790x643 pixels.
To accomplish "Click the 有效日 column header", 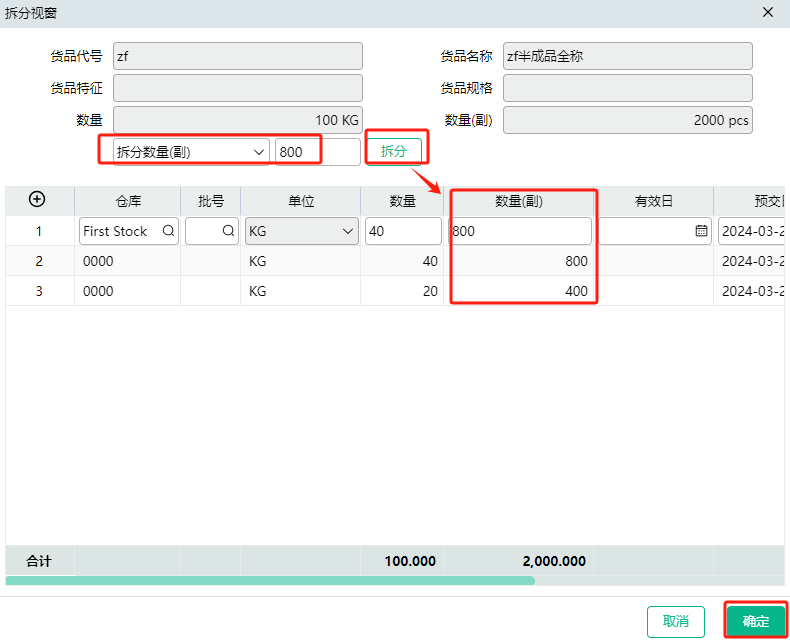I will [x=653, y=201].
